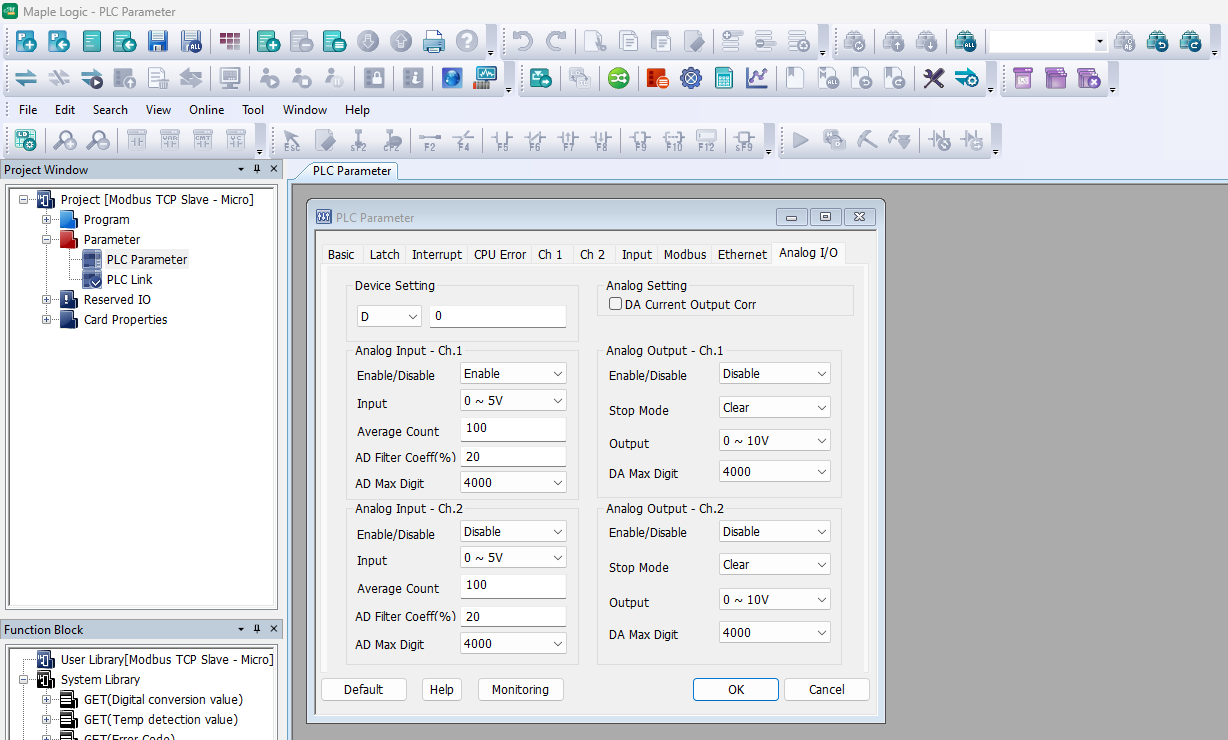Click the zoom in magnifier icon
Screen dimensions: 1228x740
[65, 141]
